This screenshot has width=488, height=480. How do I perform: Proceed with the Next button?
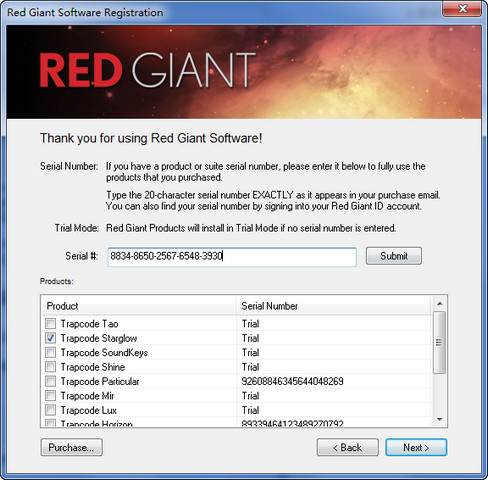coord(416,447)
